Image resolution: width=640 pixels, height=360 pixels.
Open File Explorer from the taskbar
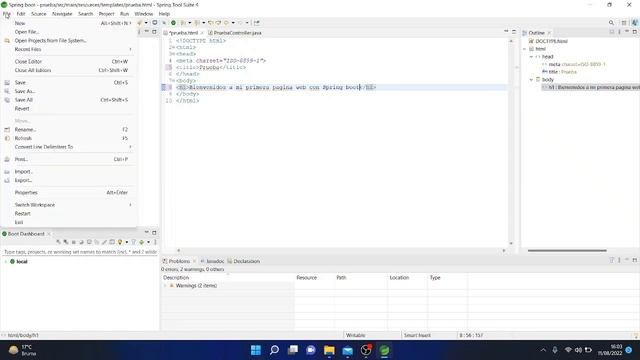coord(329,350)
